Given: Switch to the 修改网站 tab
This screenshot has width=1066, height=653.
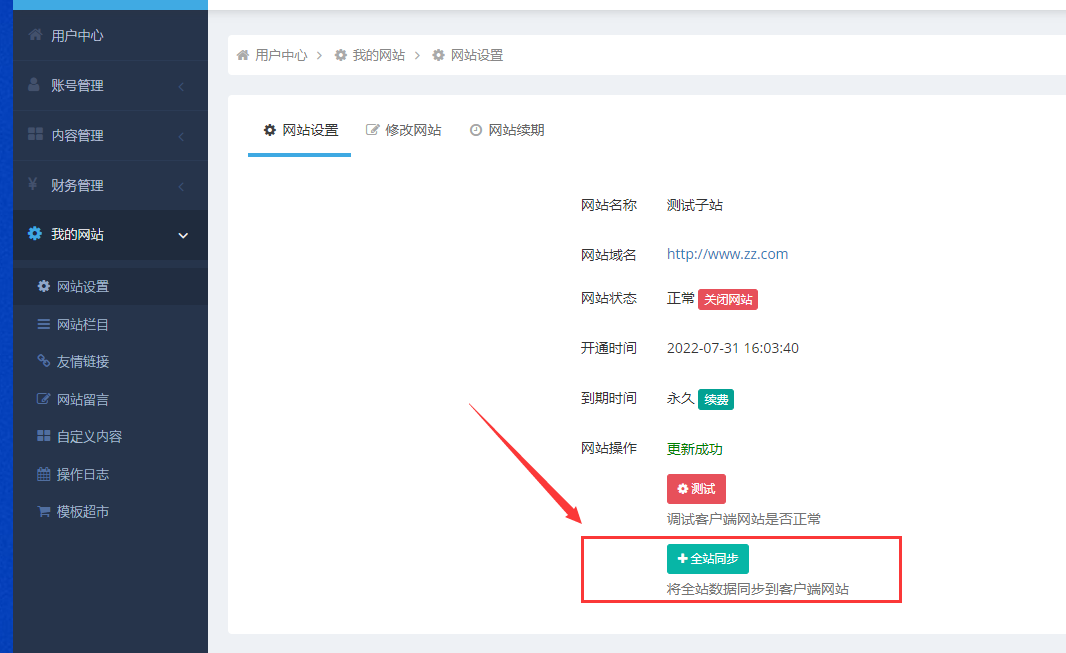Looking at the screenshot, I should pyautogui.click(x=403, y=130).
